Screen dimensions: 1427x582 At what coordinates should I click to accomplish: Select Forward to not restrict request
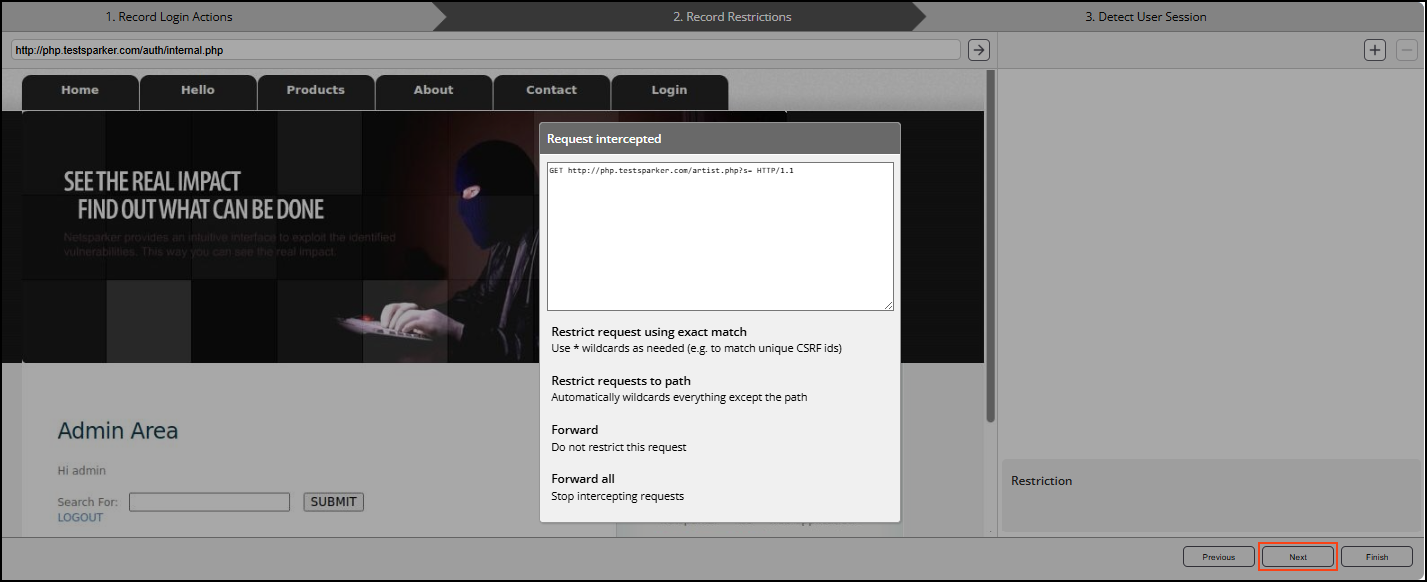pos(575,430)
